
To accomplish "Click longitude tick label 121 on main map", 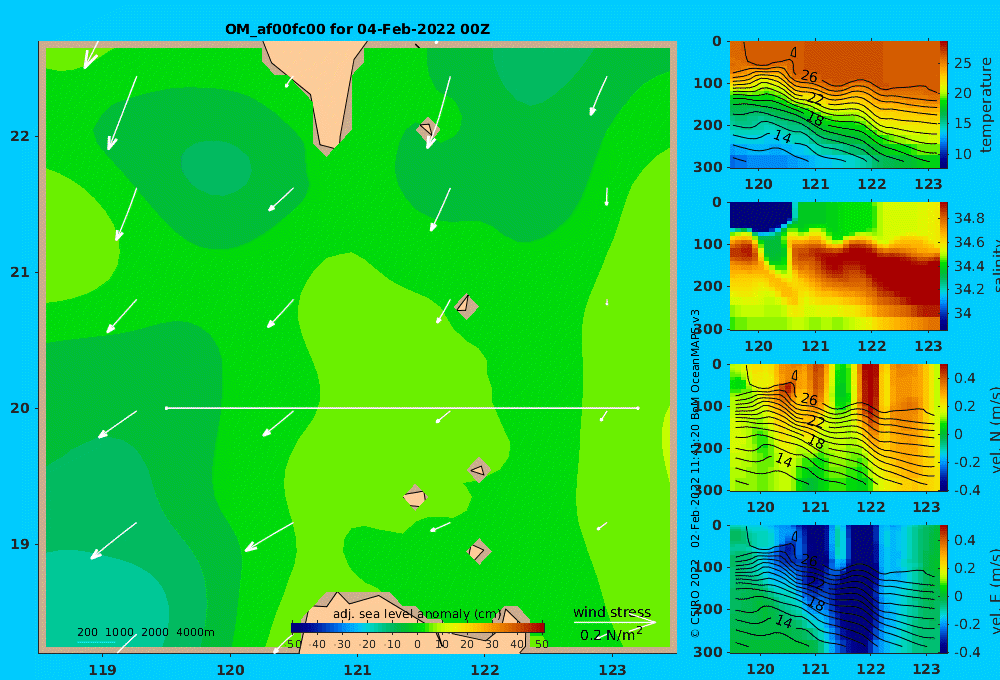I will tap(358, 670).
